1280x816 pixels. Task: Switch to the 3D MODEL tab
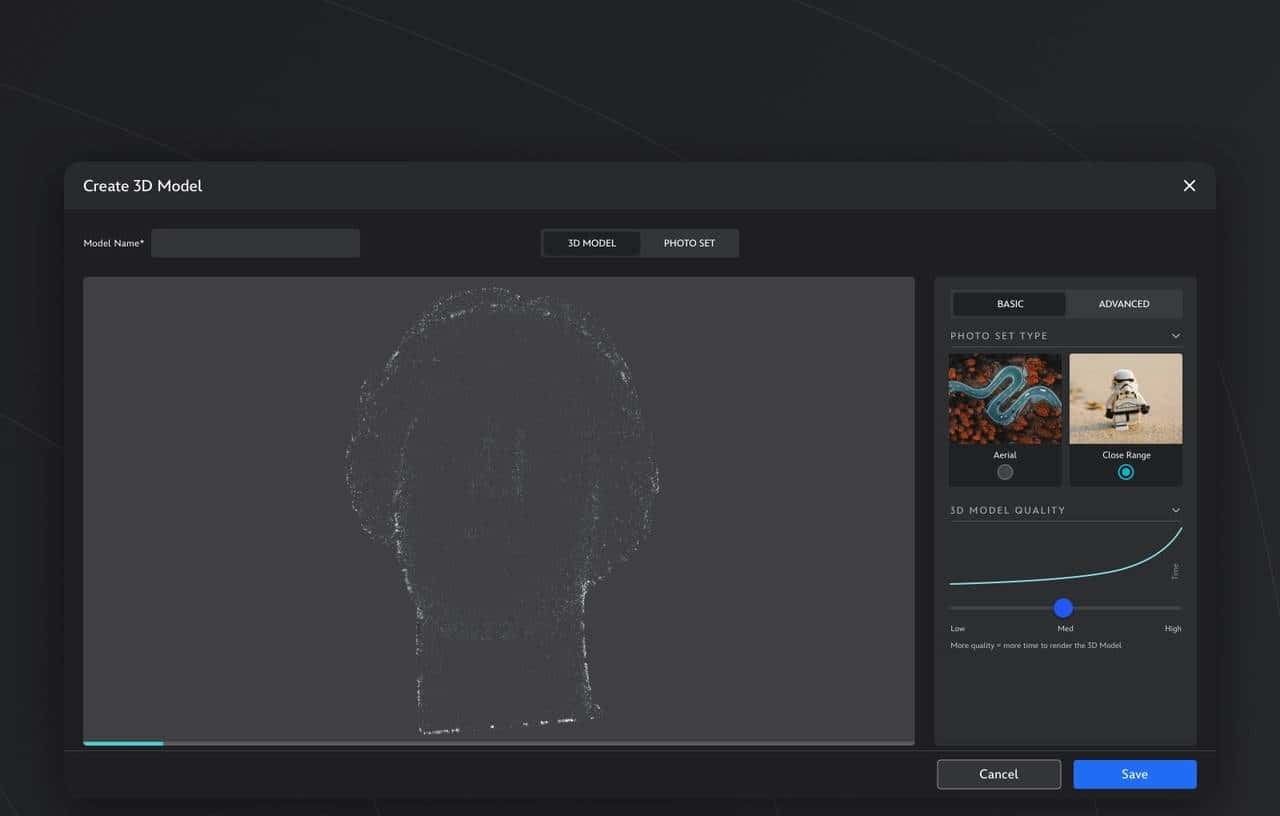tap(591, 243)
